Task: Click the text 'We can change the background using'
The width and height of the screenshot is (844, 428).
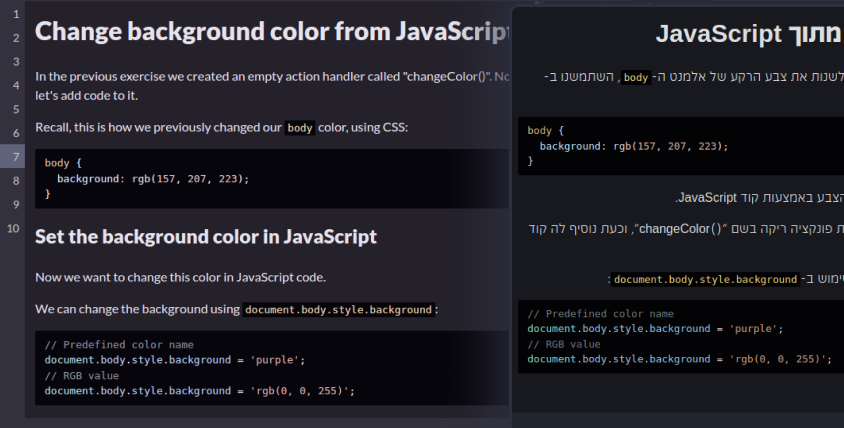Action: point(137,309)
